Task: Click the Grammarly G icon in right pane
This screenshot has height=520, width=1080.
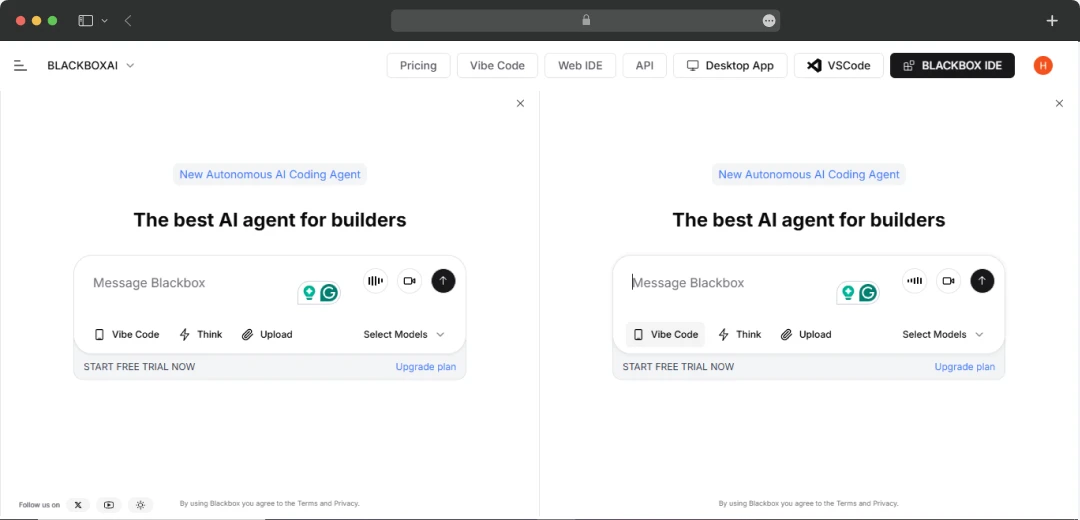Action: (869, 293)
